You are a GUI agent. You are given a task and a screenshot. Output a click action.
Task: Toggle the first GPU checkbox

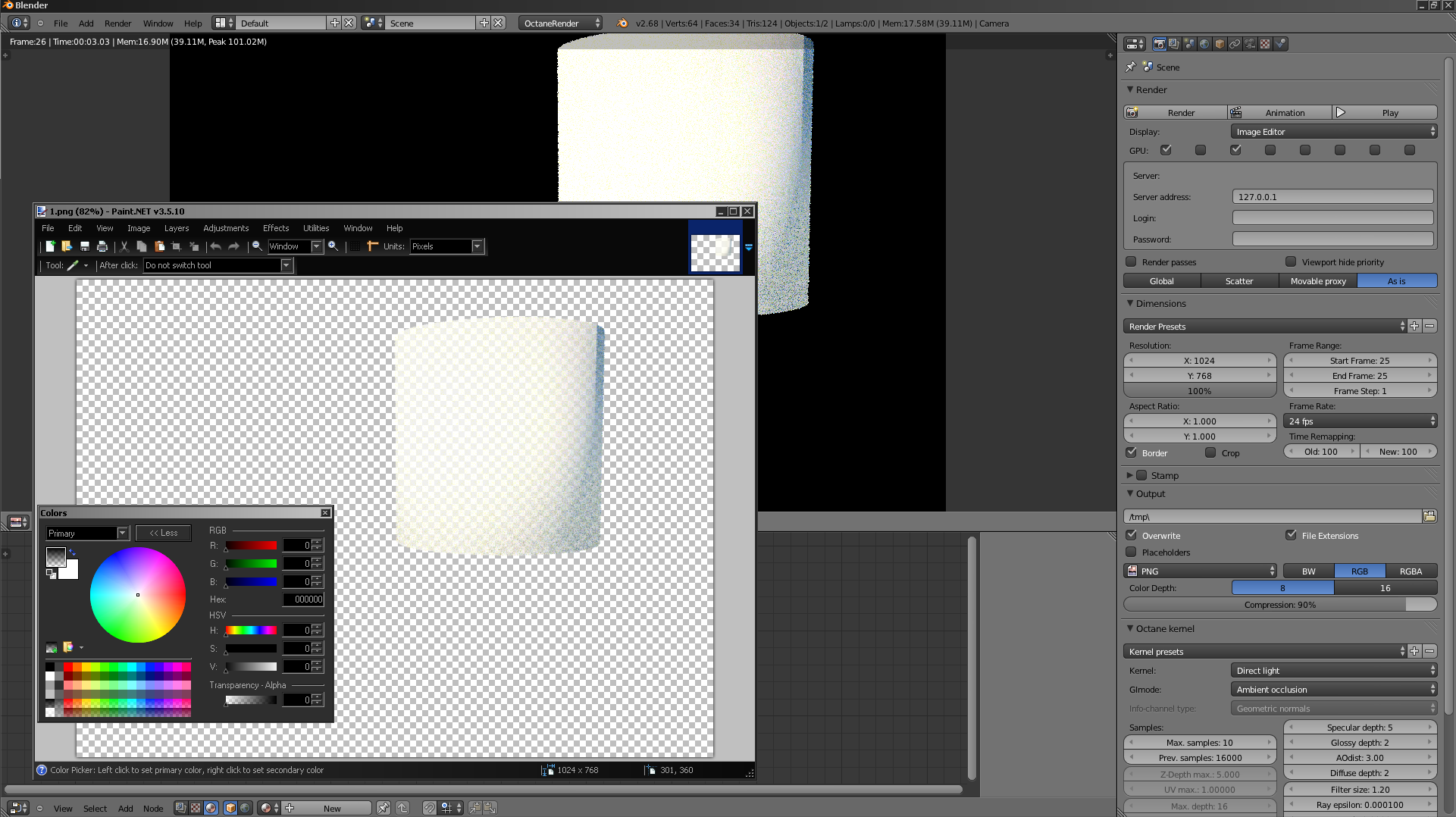click(1166, 150)
